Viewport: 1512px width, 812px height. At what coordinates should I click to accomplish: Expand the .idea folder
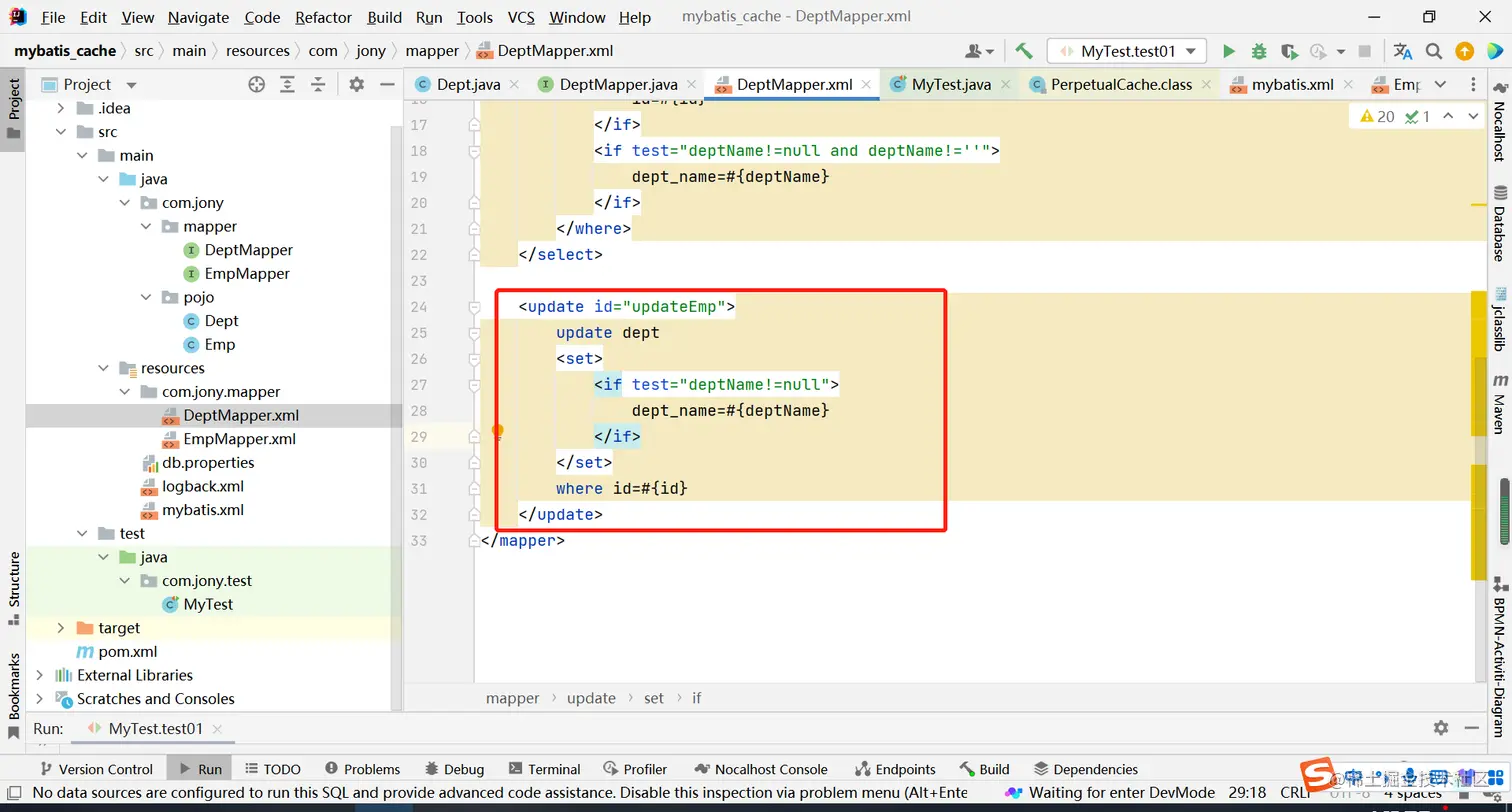(x=61, y=108)
